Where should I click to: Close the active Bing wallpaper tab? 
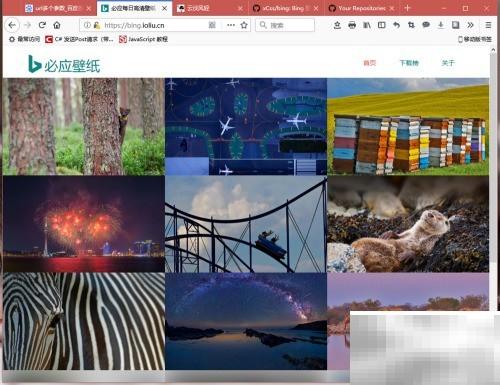tap(165, 8)
